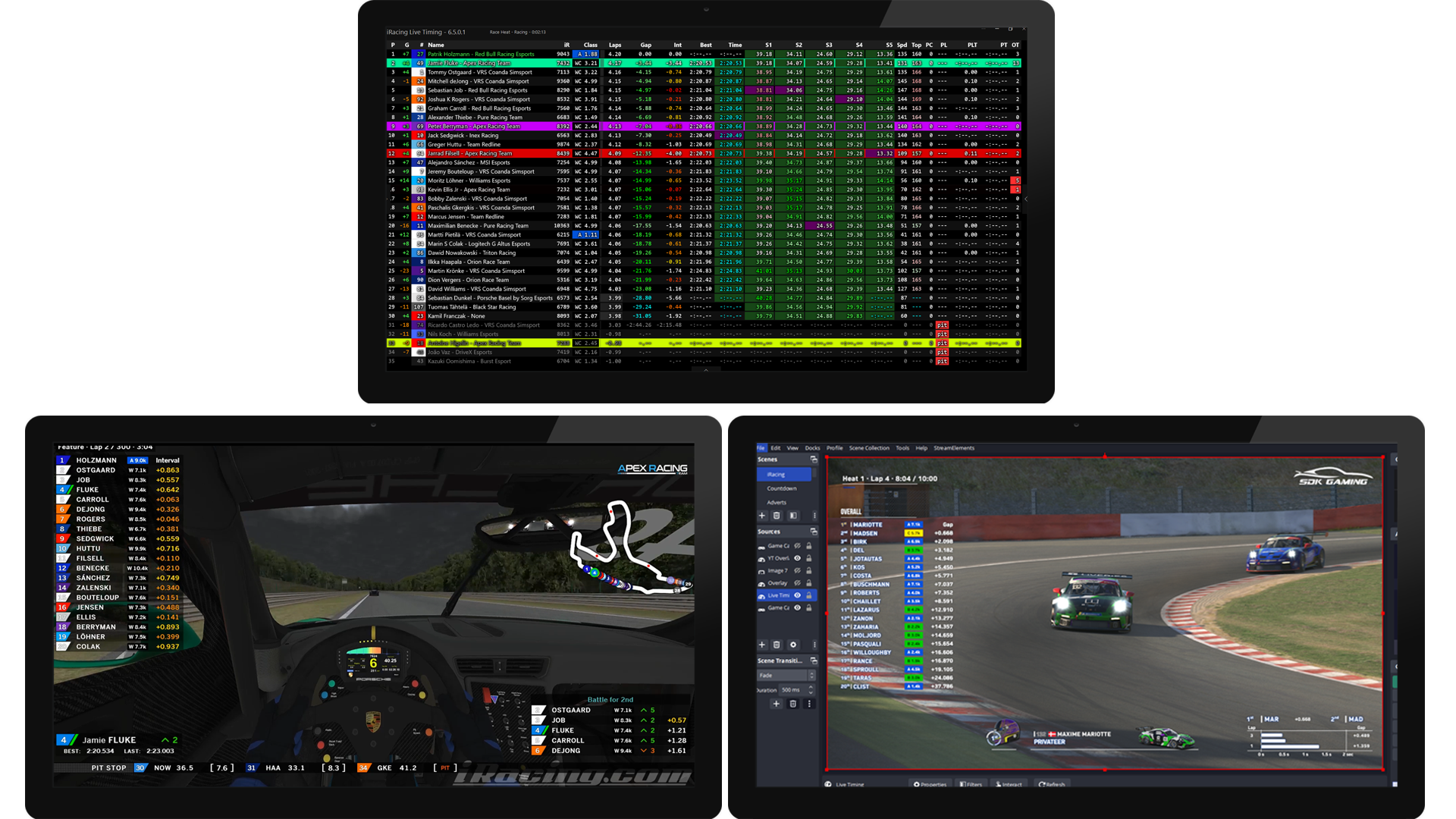1456x819 pixels.
Task: Add a new source in Sources panel
Action: [x=762, y=645]
